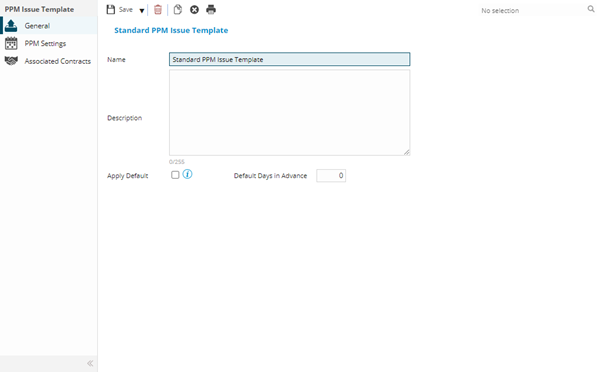
Task: Click the search magnifier icon
Action: (x=591, y=9)
